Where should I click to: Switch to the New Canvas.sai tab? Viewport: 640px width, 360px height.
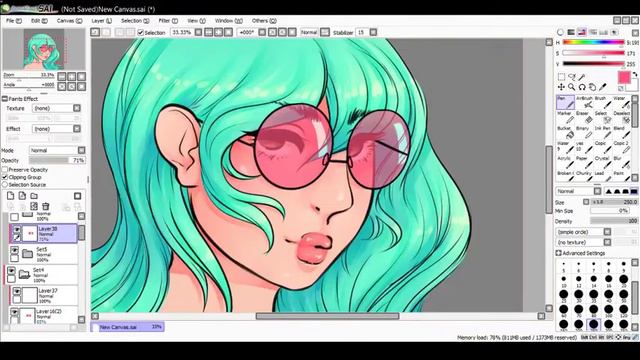coord(127,327)
